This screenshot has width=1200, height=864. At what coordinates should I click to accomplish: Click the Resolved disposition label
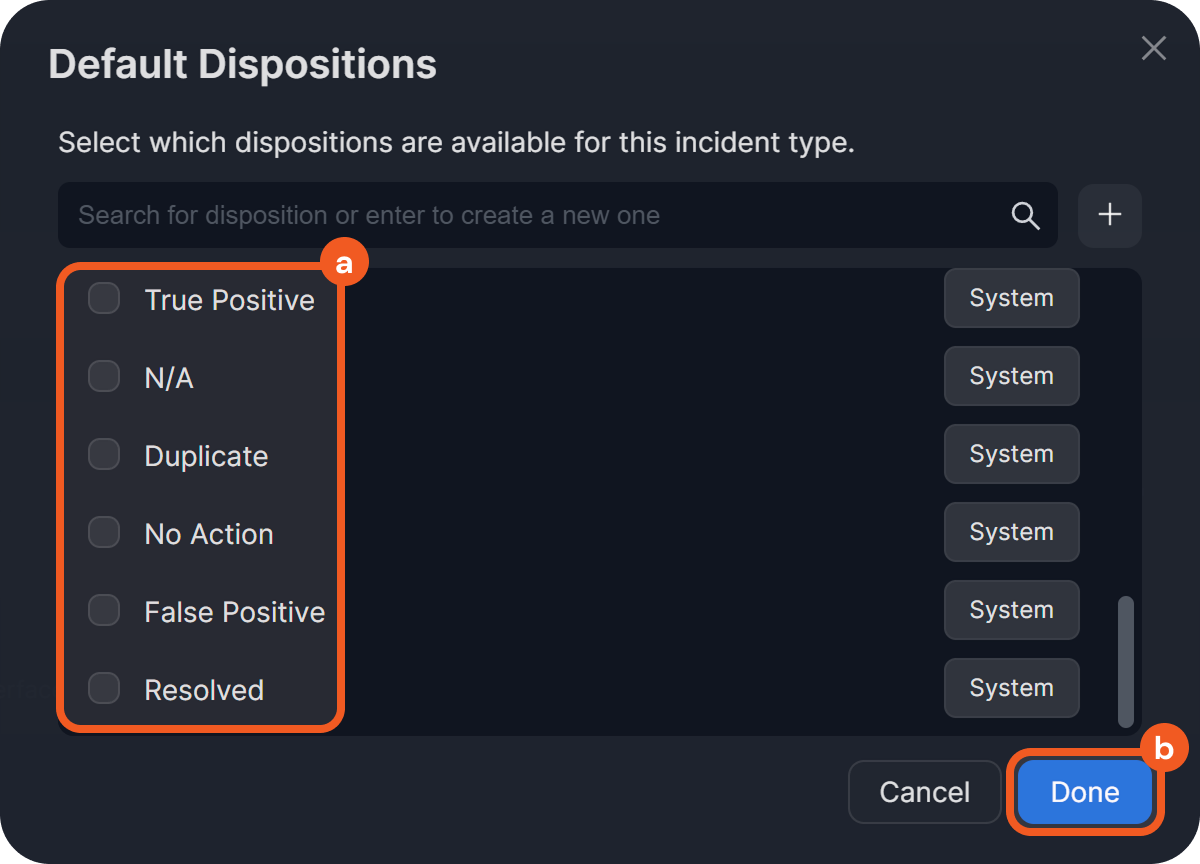(204, 690)
